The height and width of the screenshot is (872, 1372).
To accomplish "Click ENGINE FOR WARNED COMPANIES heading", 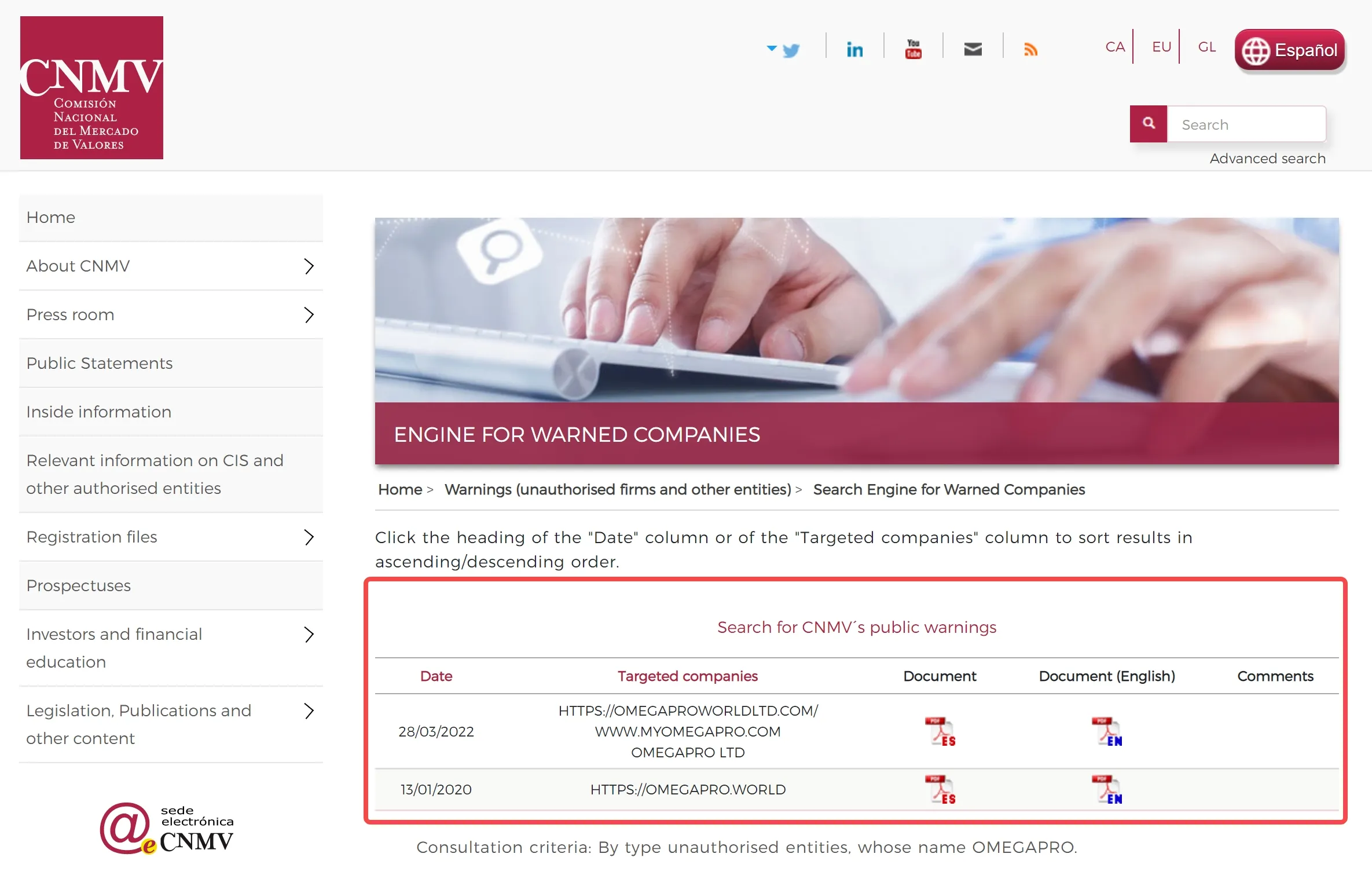I will (577, 434).
